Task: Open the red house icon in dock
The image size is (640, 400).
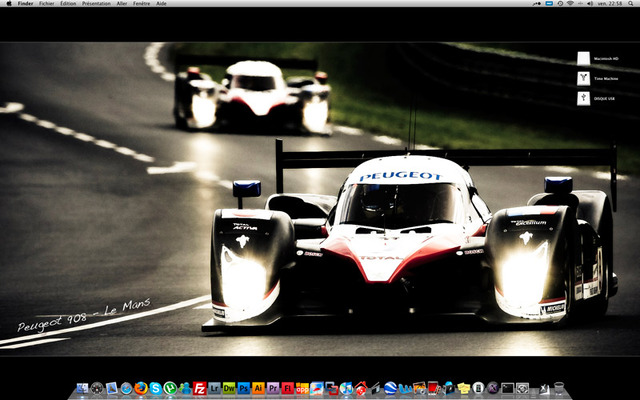Action: (x=361, y=388)
